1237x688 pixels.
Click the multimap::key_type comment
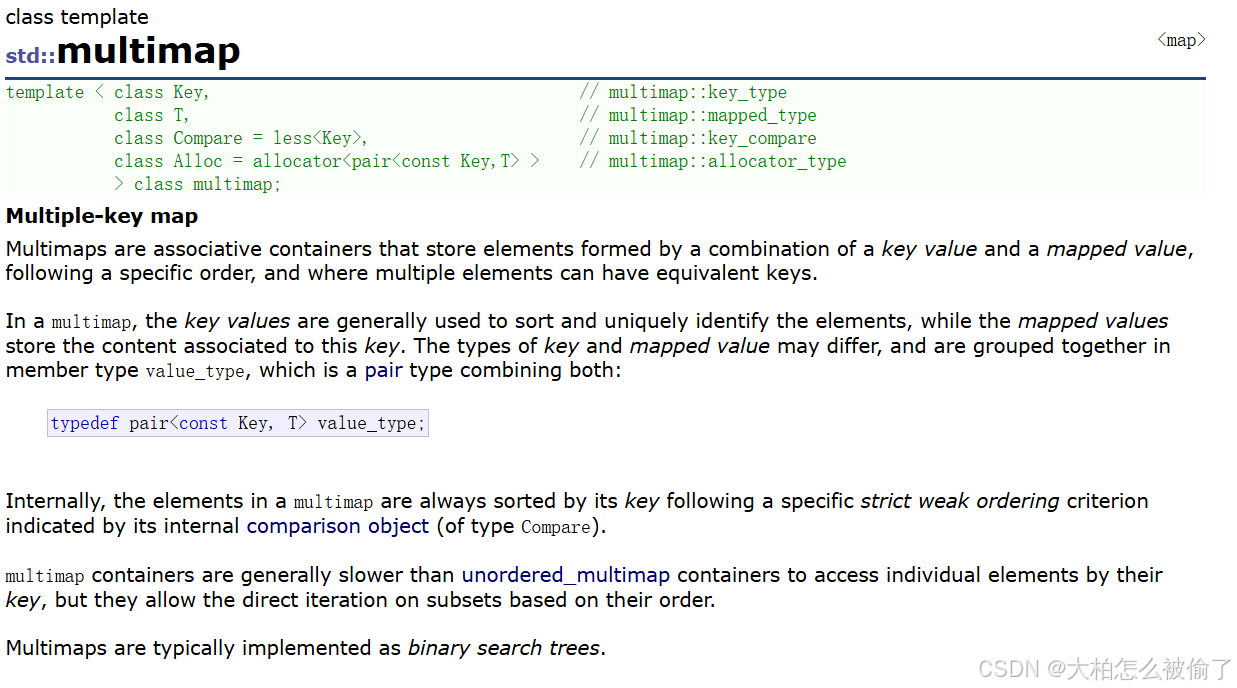click(683, 92)
